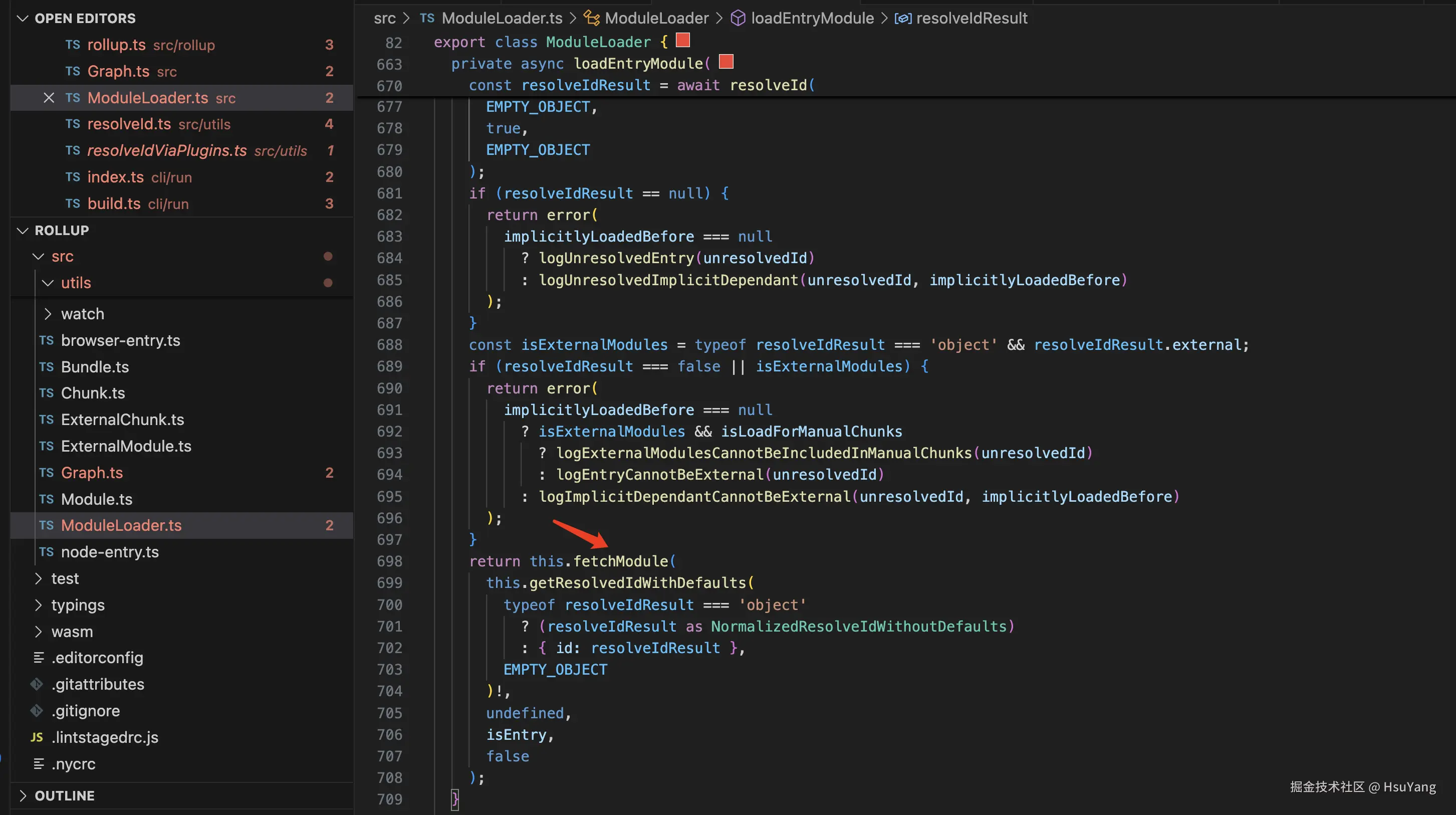Click the class icon before ModuleLoader breadcrumb
Image resolution: width=1456 pixels, height=815 pixels.
tap(591, 18)
